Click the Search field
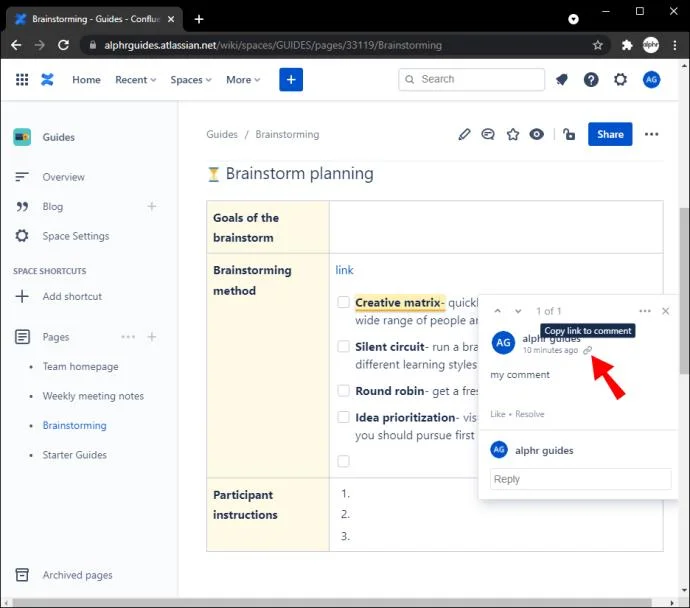This screenshot has height=608, width=690. coord(471,79)
